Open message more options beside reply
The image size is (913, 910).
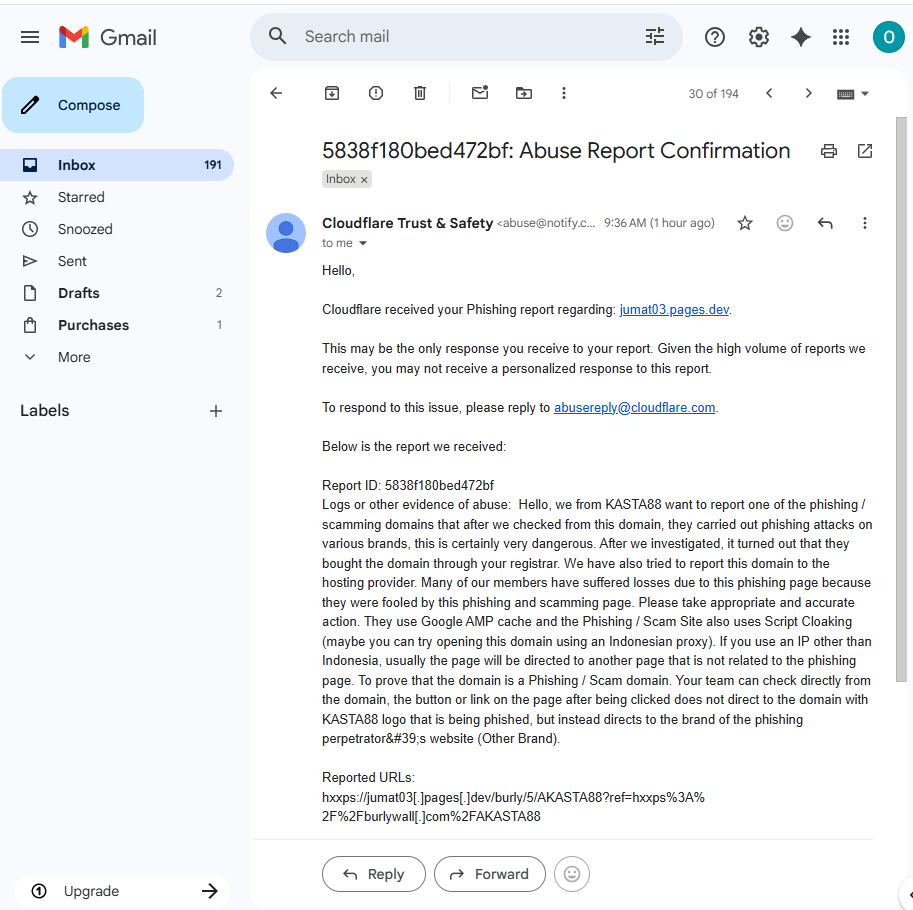[x=864, y=223]
